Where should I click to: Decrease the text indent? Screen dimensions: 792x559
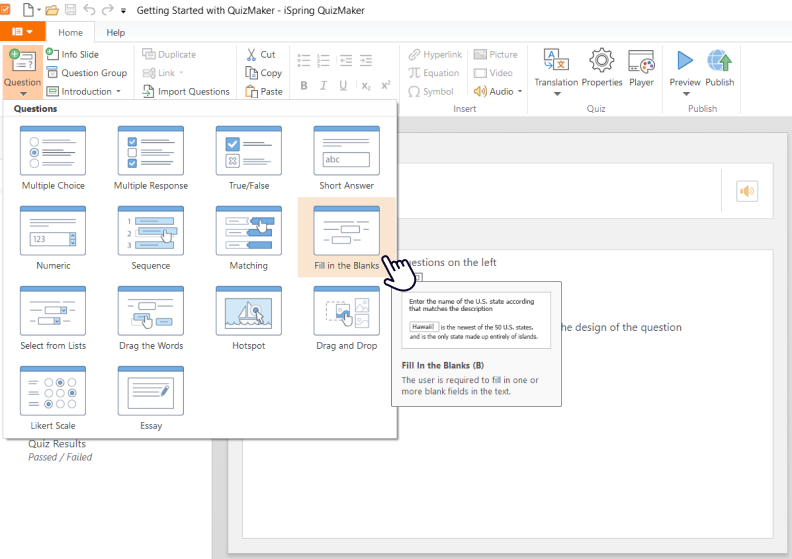pyautogui.click(x=346, y=61)
